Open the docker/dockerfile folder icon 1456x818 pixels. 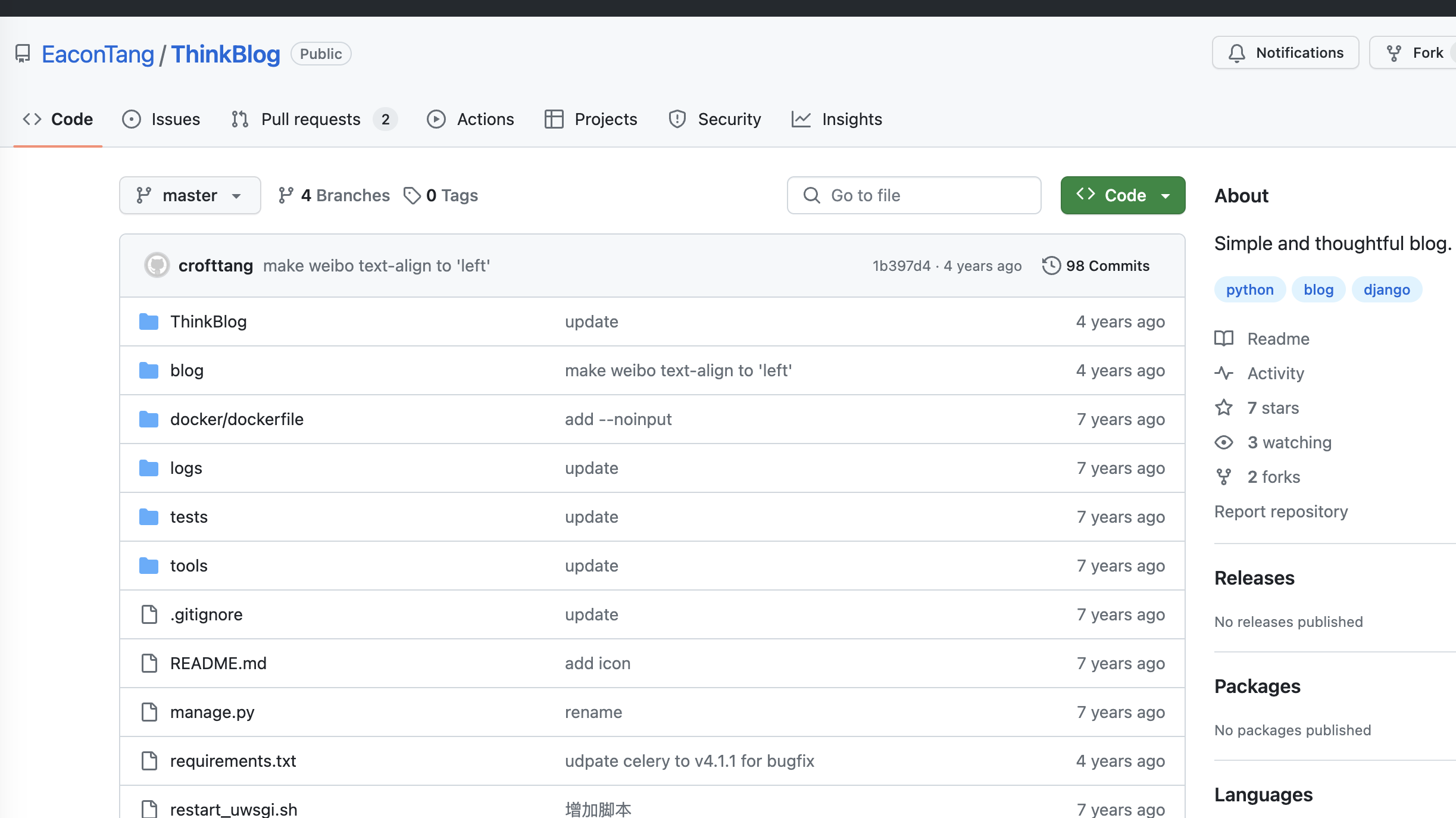tap(149, 419)
